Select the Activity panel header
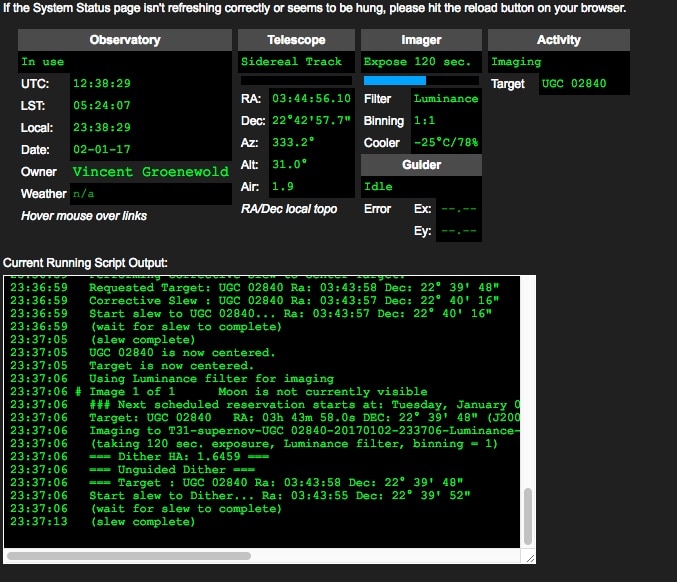This screenshot has height=582, width=677. pyautogui.click(x=559, y=40)
